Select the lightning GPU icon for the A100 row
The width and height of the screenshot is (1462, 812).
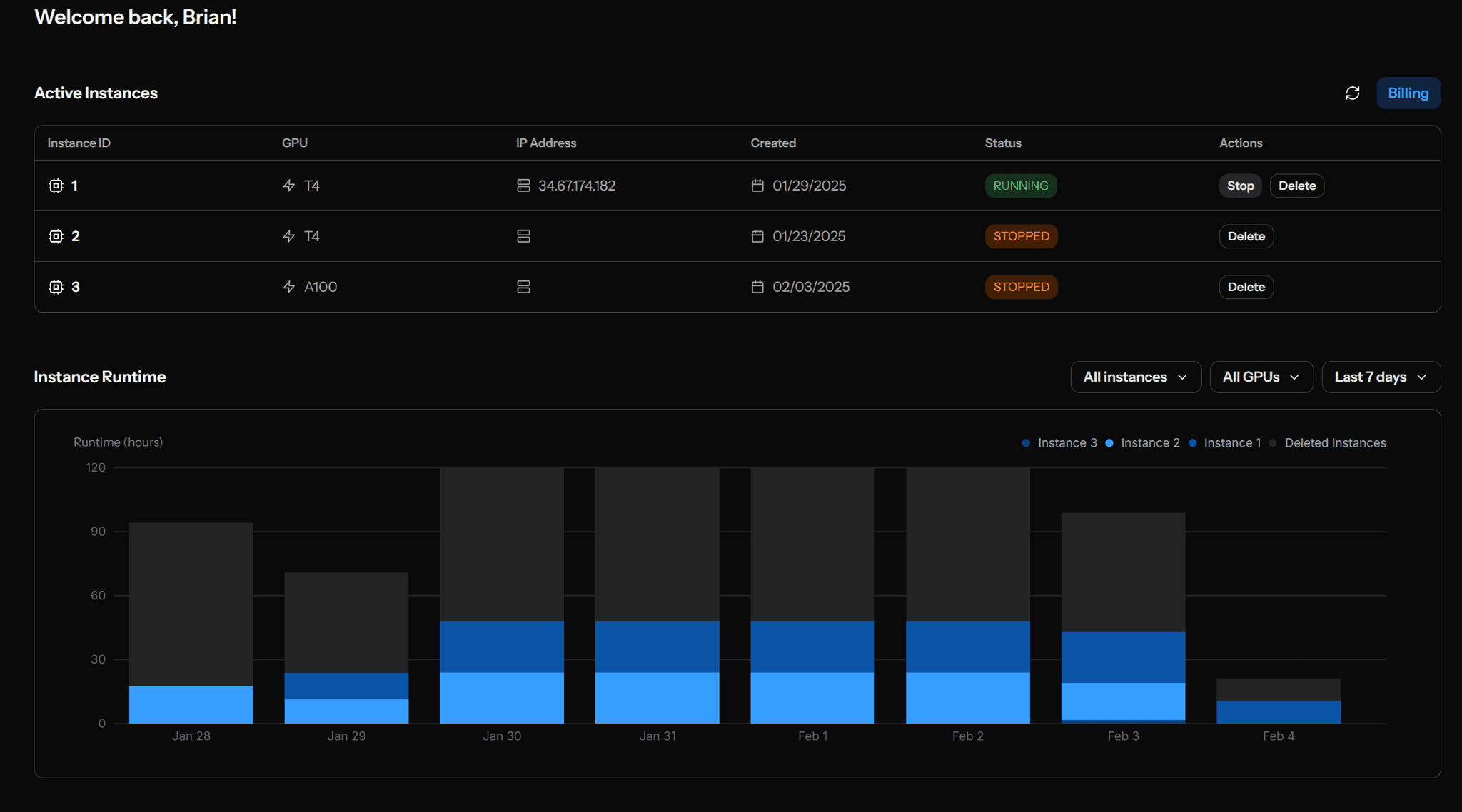(288, 287)
